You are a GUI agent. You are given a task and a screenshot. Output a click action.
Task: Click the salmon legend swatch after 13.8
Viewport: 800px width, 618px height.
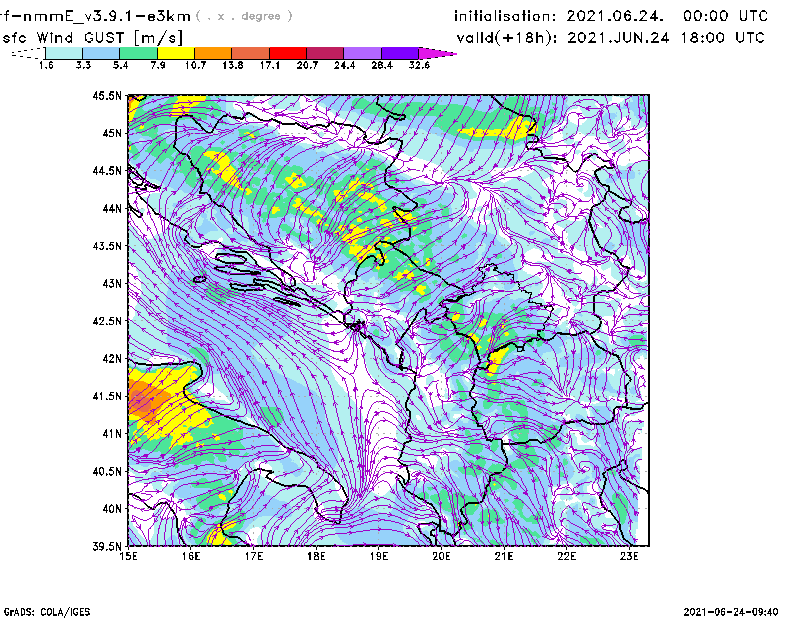[251, 53]
